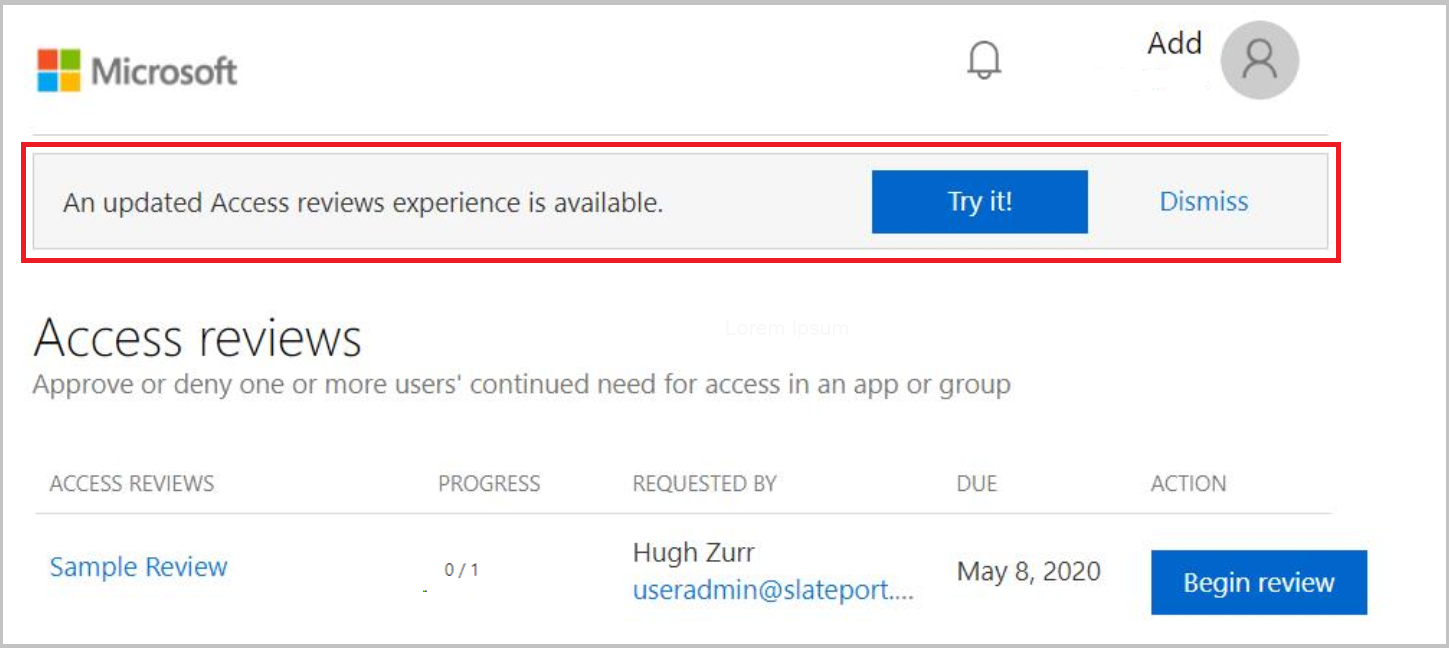
Task: Click the useradmin@slateport email link
Action: 773,590
